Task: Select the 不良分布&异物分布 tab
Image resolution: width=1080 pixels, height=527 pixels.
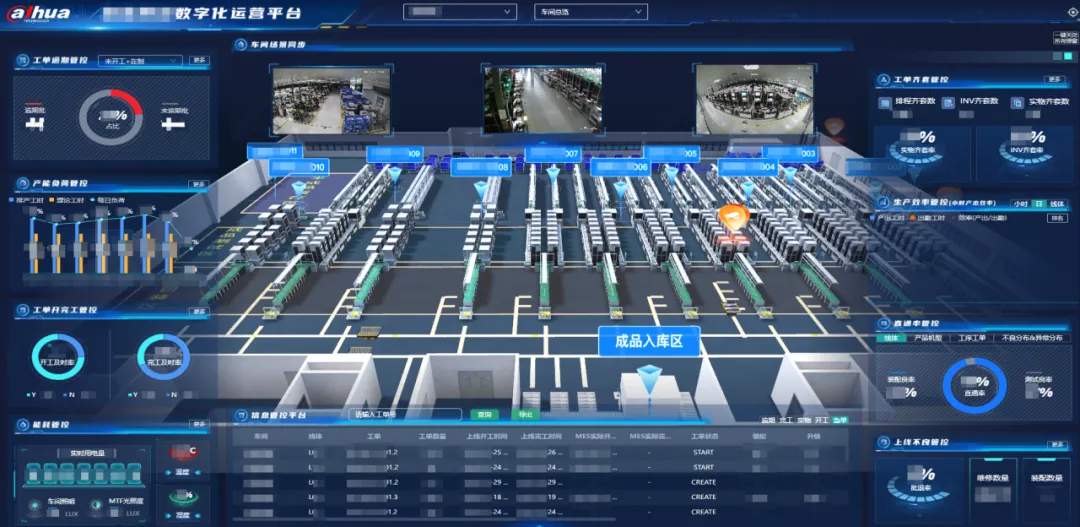Action: point(1033,338)
